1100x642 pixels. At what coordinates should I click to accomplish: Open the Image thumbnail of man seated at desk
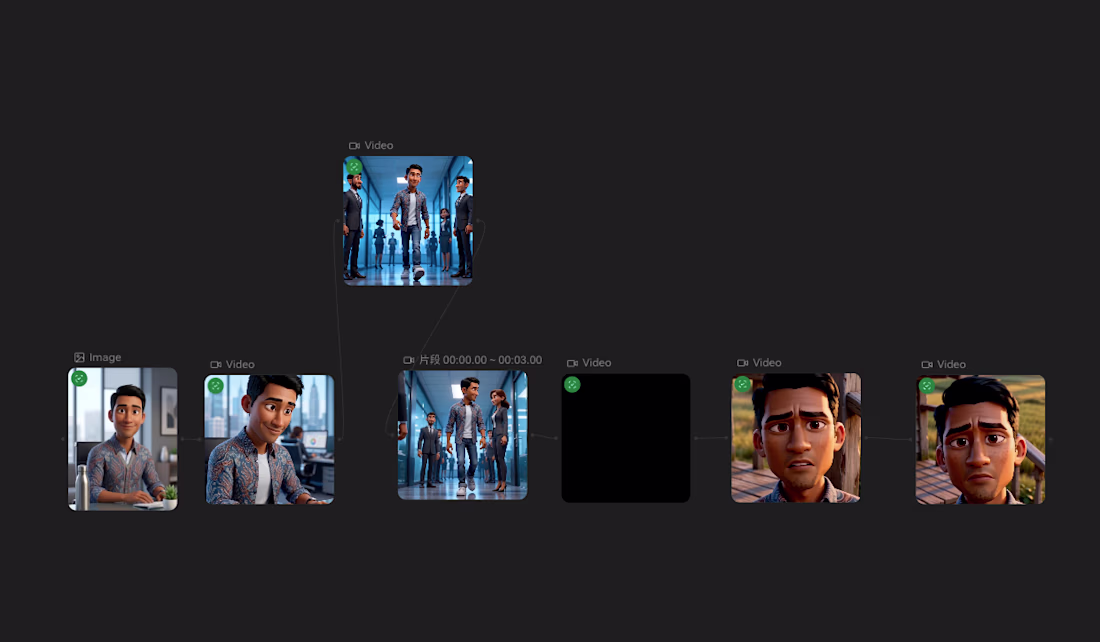(123, 439)
